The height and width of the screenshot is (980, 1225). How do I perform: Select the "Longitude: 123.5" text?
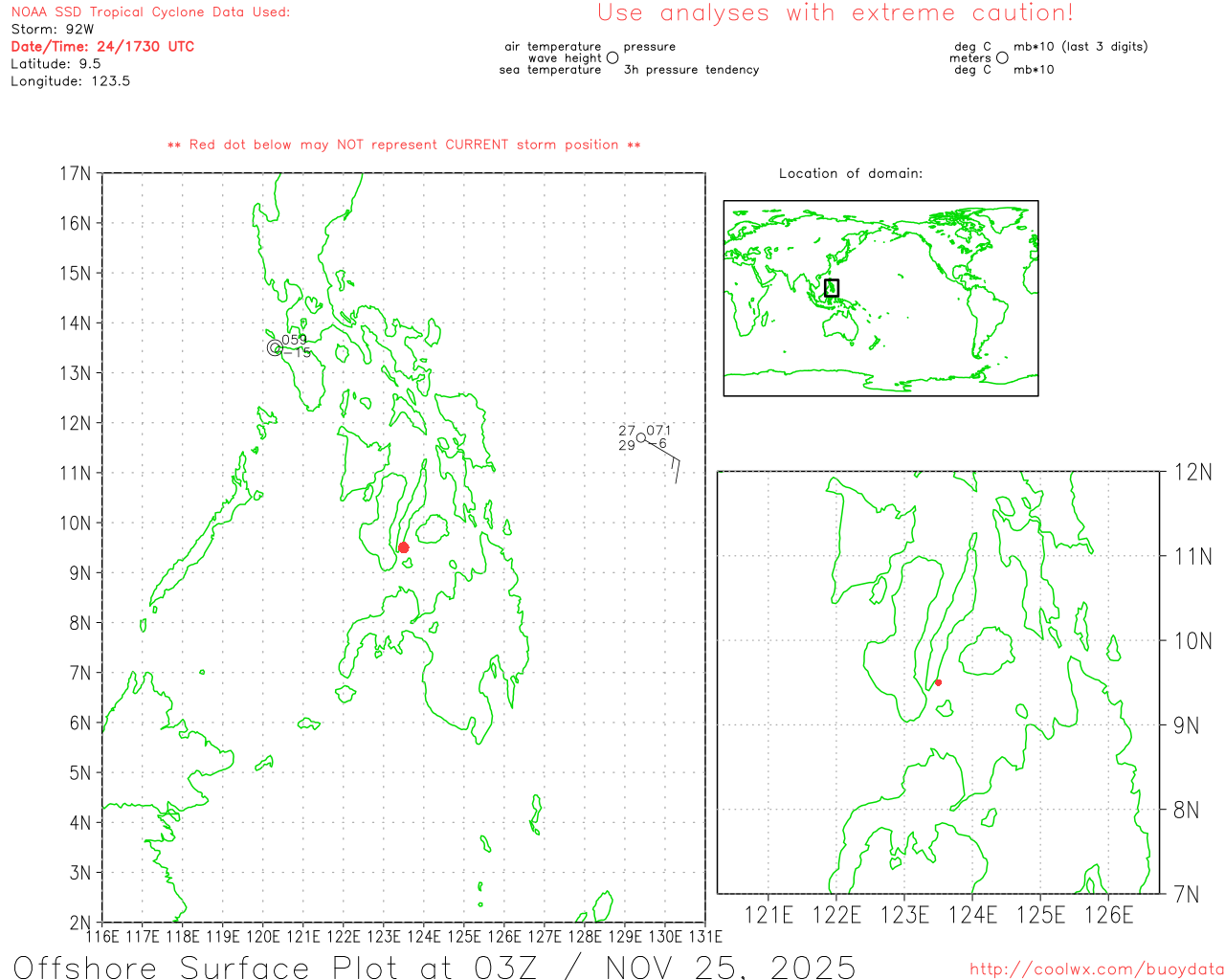click(x=70, y=81)
